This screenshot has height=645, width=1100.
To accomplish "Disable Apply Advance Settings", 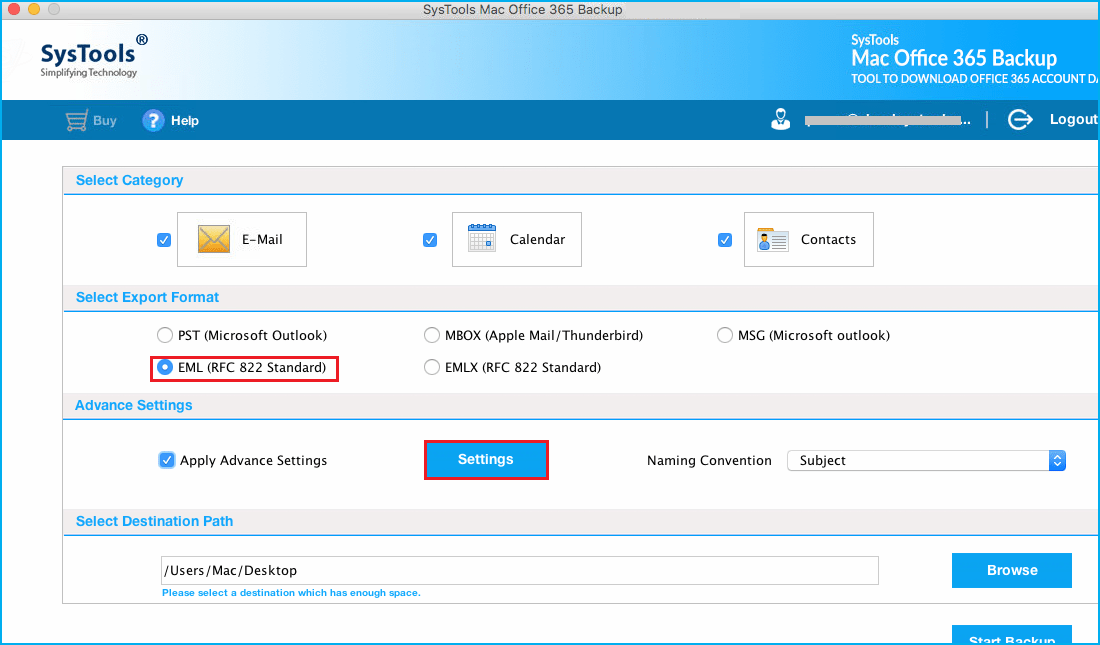I will click(x=166, y=460).
